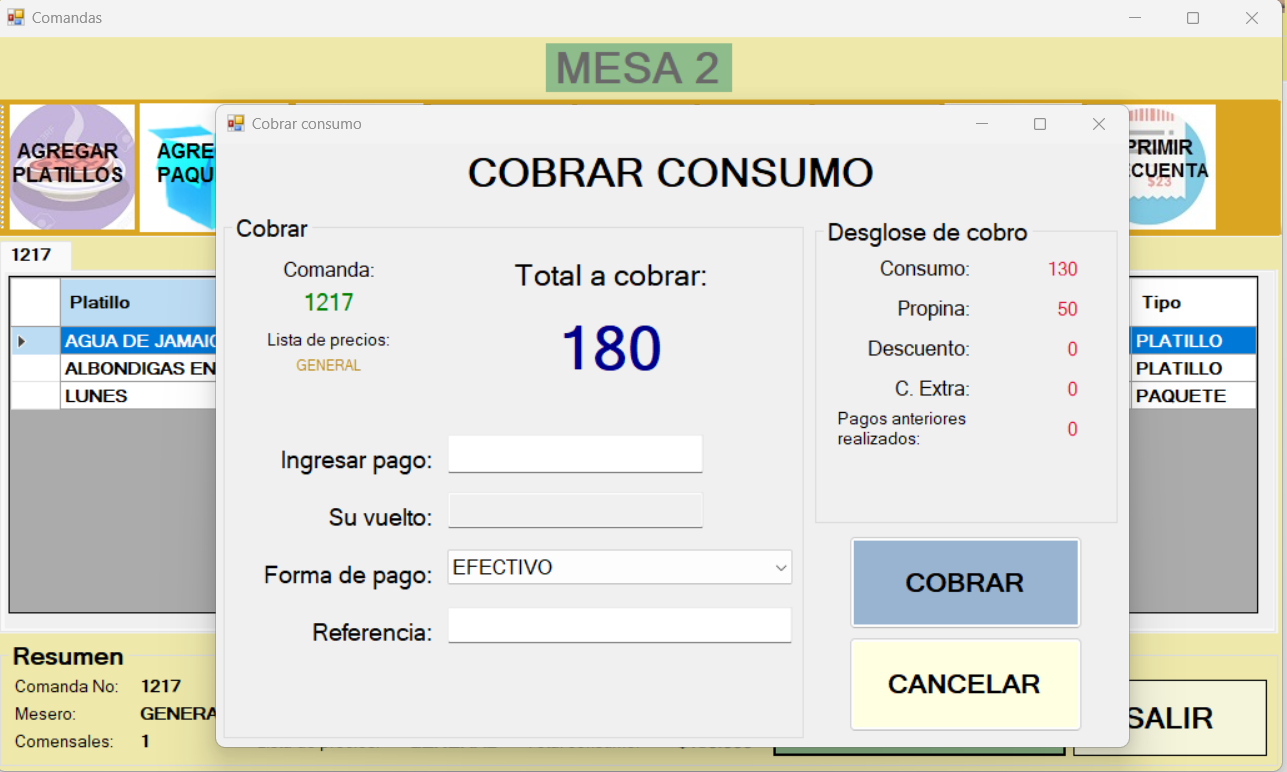The image size is (1287, 772).
Task: Select the 1217 comanda tab
Action: coord(32,255)
